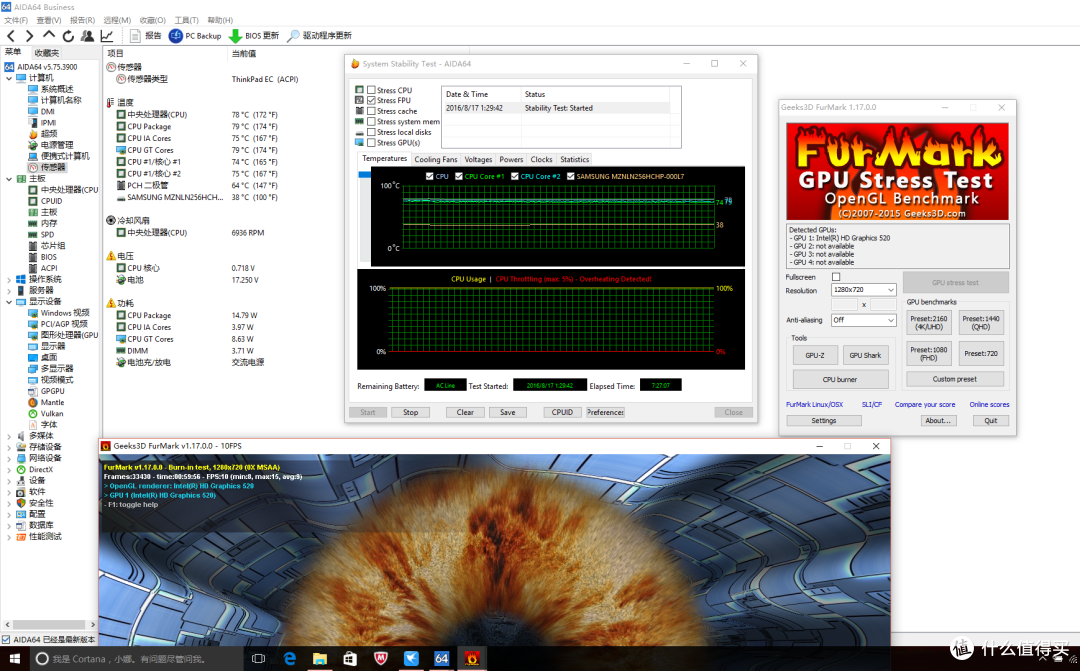This screenshot has width=1080, height=671.
Task: Select CPUID tree item
Action: pos(51,201)
